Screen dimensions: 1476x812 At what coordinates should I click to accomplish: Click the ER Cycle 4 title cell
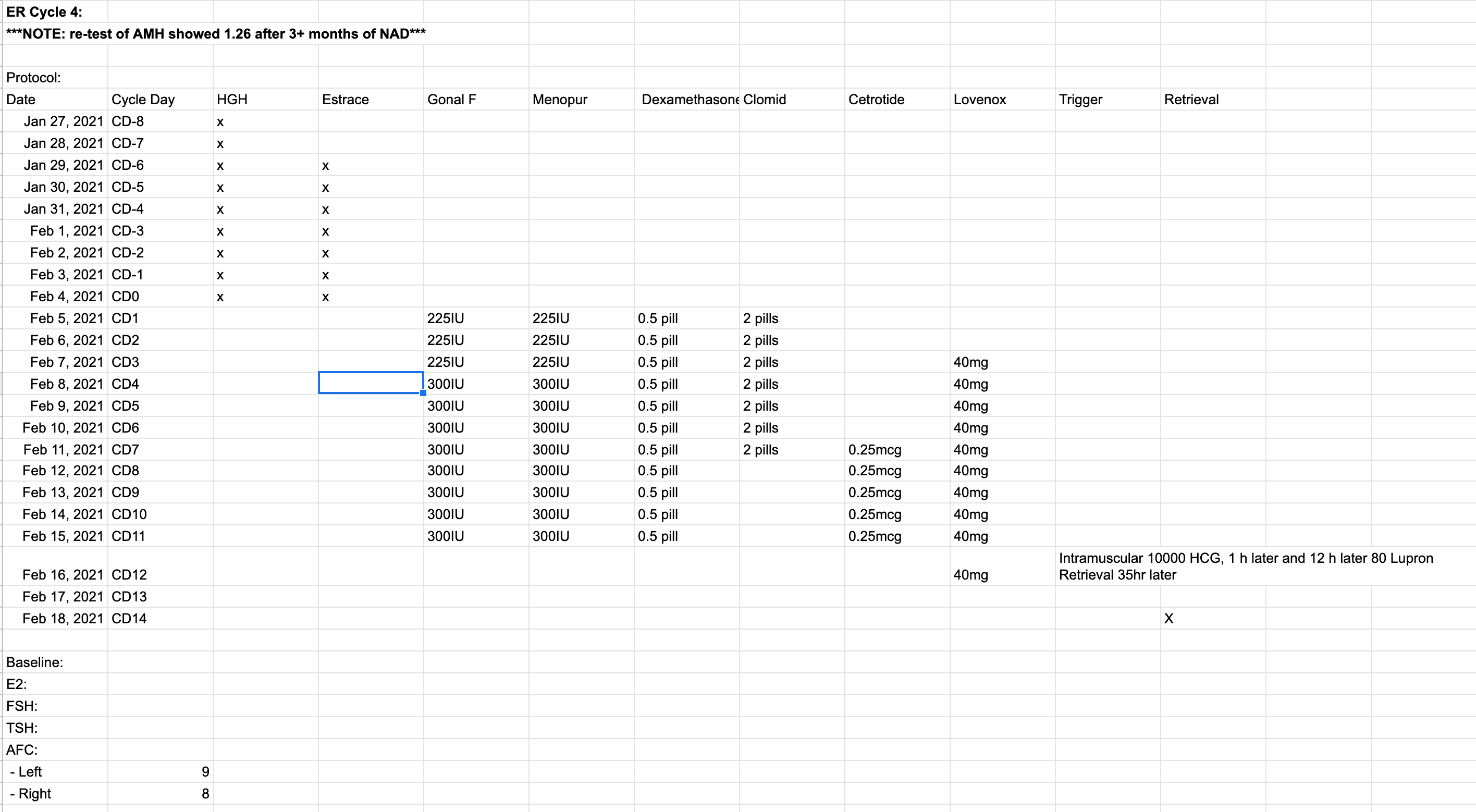tap(45, 12)
